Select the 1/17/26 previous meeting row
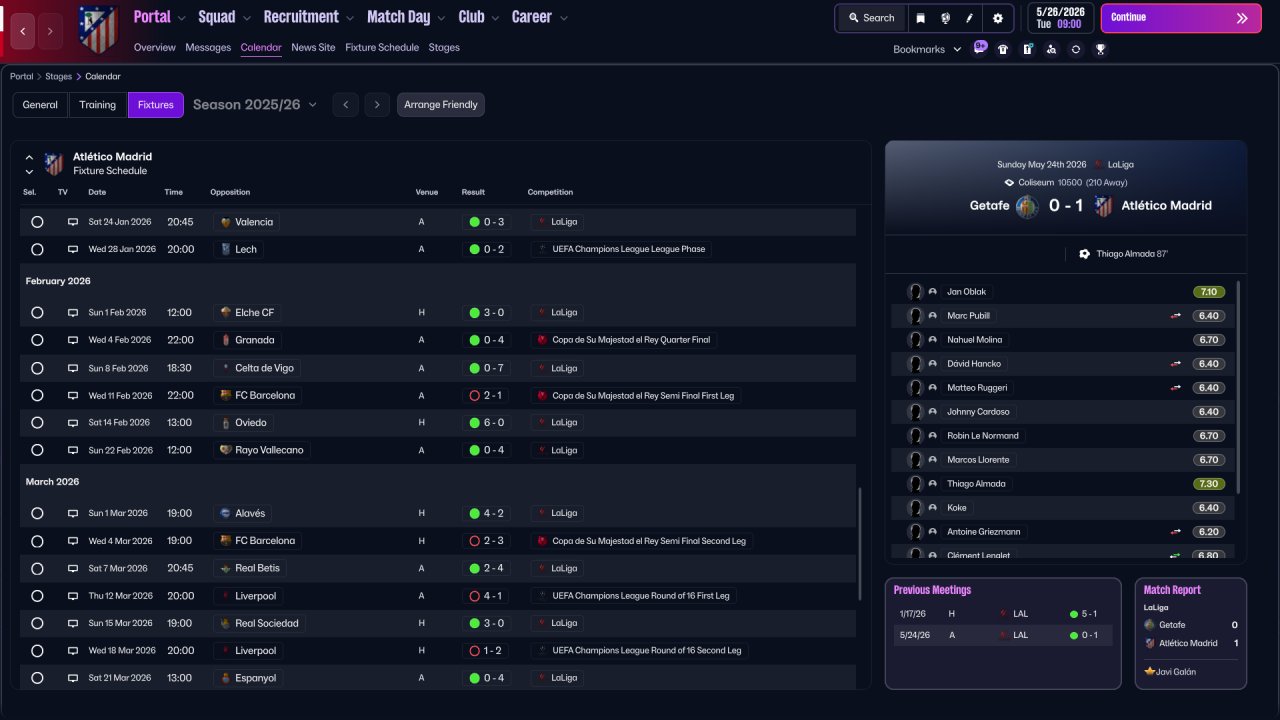The width and height of the screenshot is (1280, 720). coord(1002,614)
